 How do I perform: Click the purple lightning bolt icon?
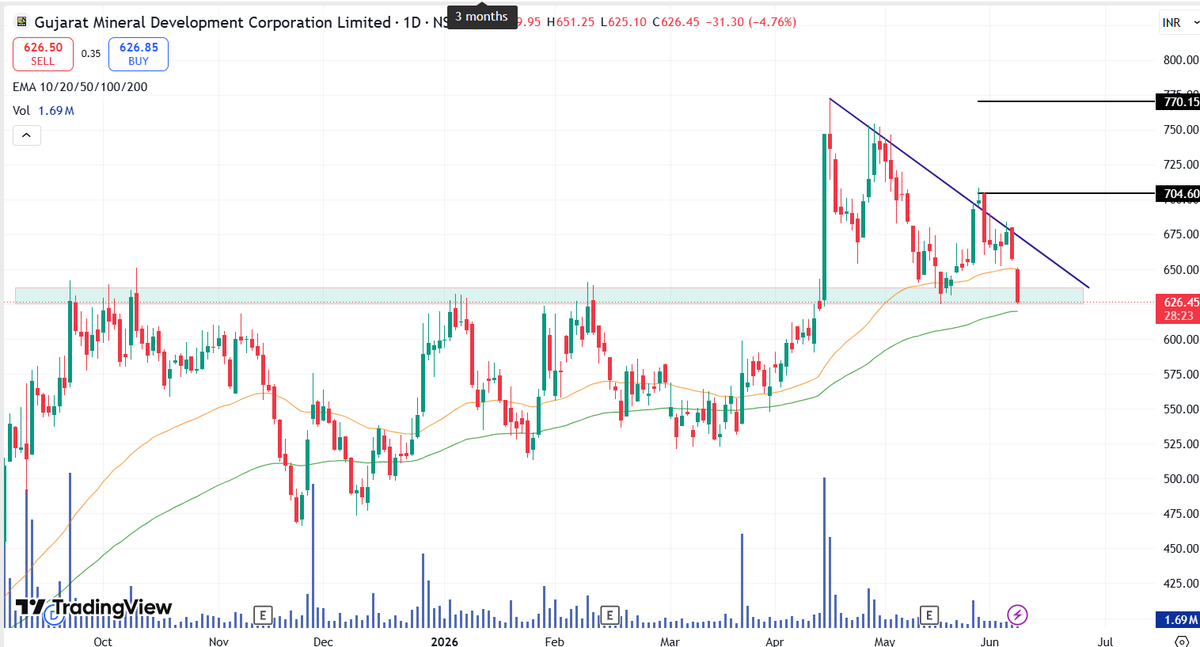point(1017,613)
